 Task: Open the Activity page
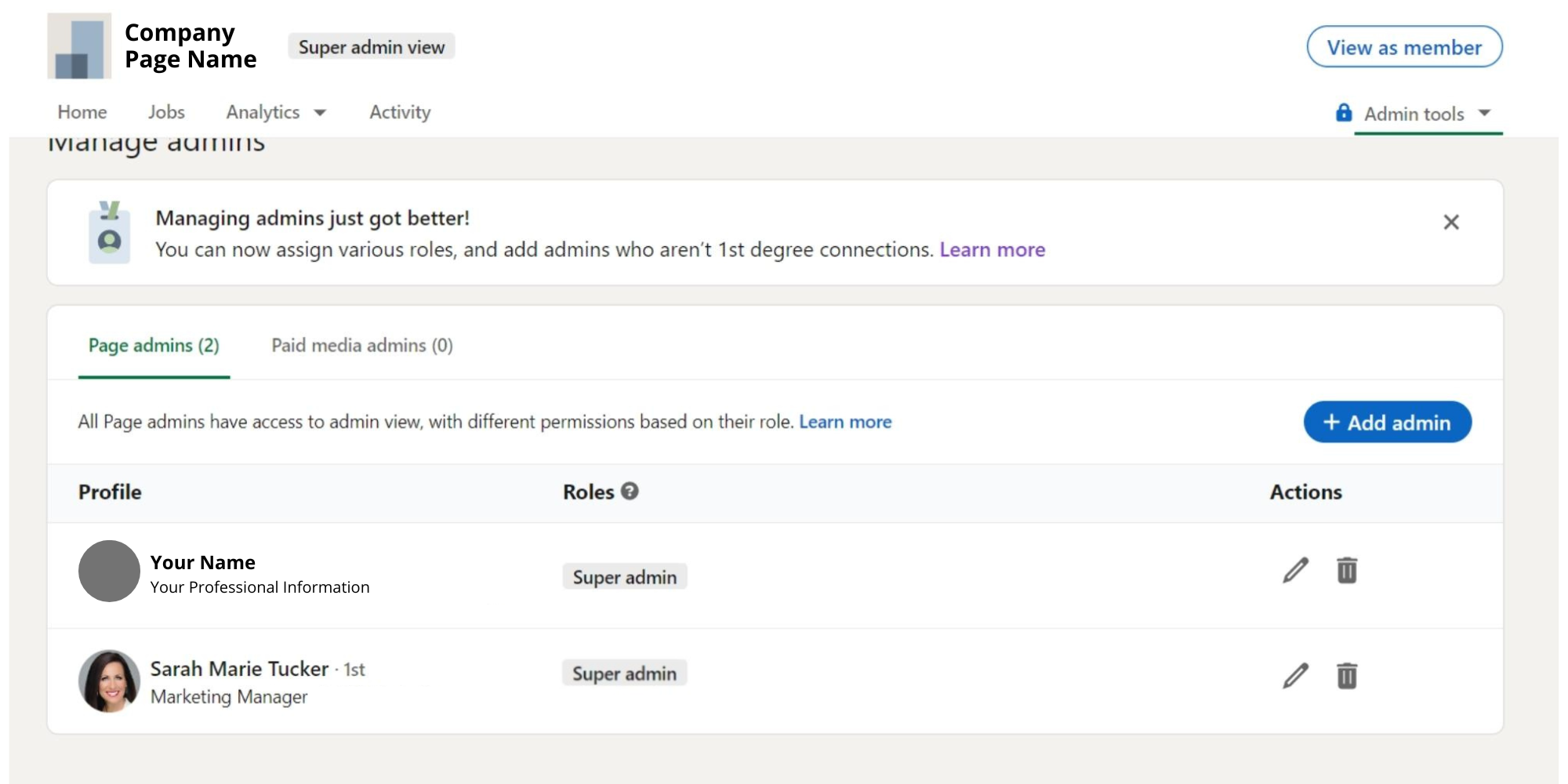[400, 113]
